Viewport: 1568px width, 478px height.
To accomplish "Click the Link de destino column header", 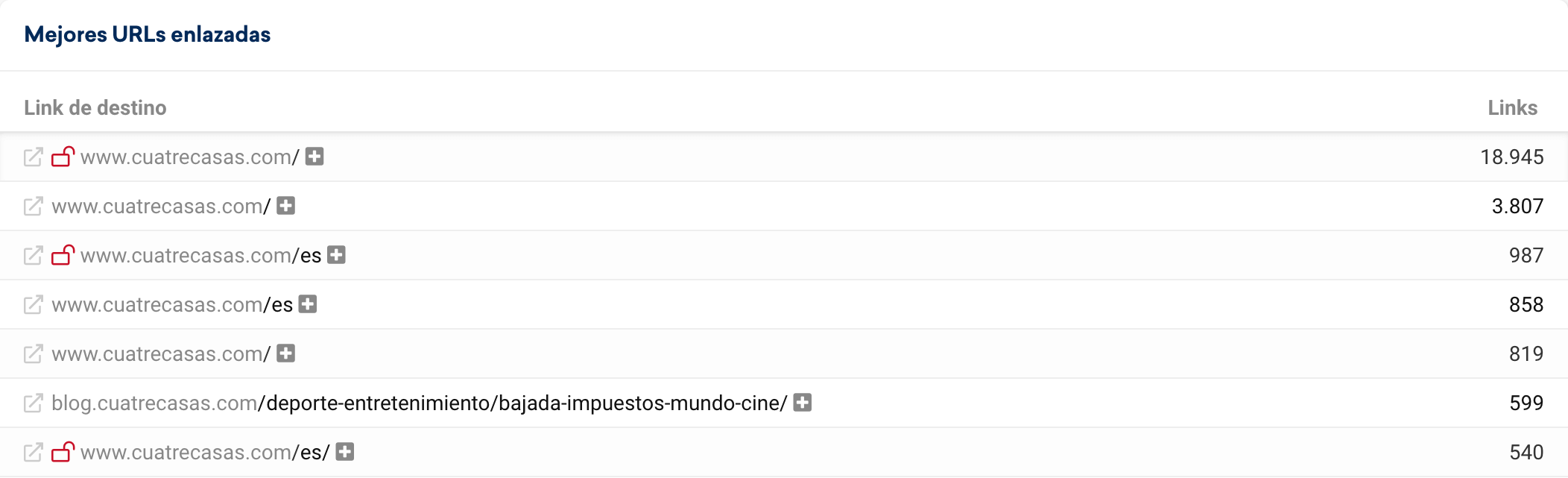I will coord(95,107).
